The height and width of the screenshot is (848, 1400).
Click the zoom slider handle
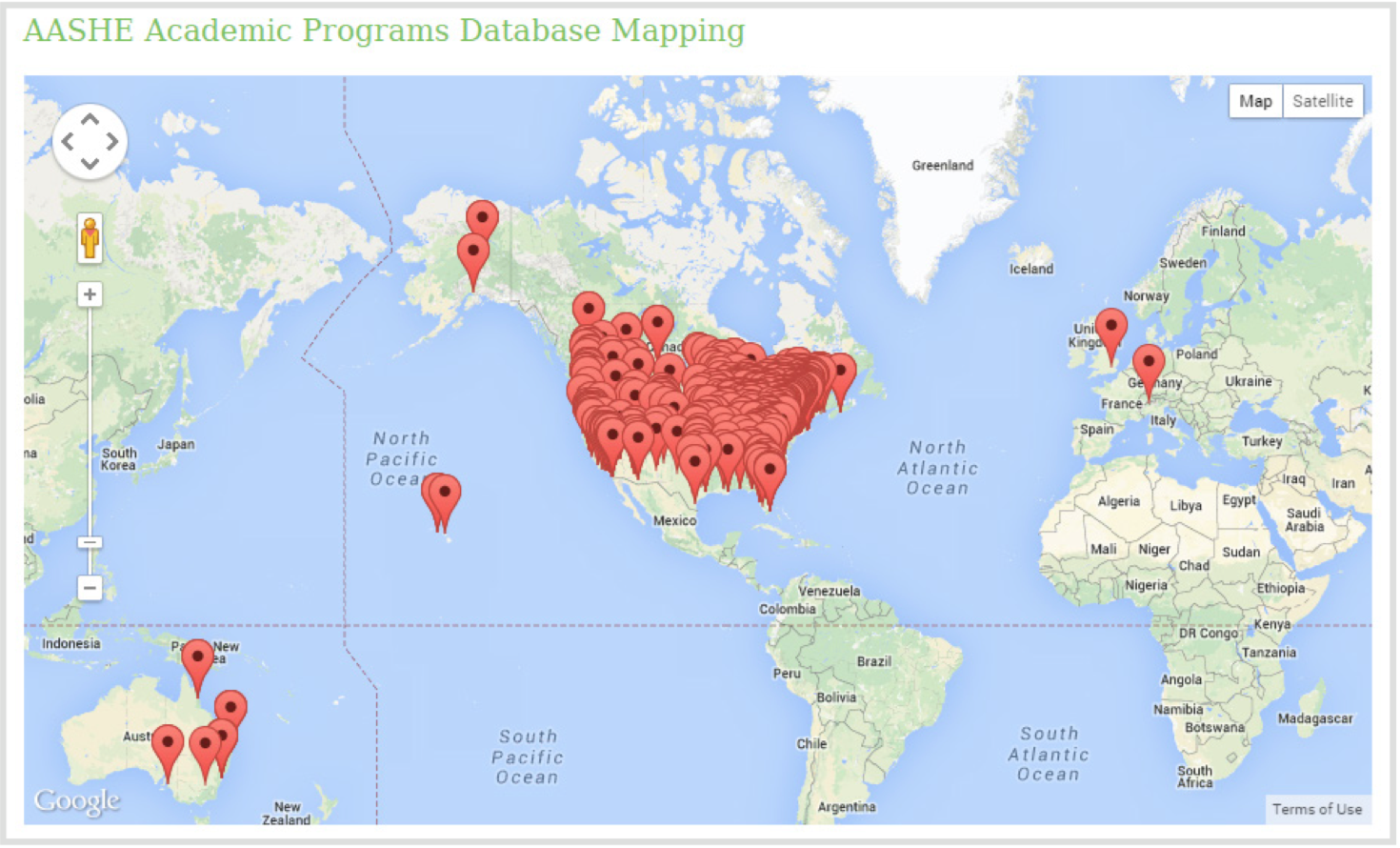tap(90, 542)
